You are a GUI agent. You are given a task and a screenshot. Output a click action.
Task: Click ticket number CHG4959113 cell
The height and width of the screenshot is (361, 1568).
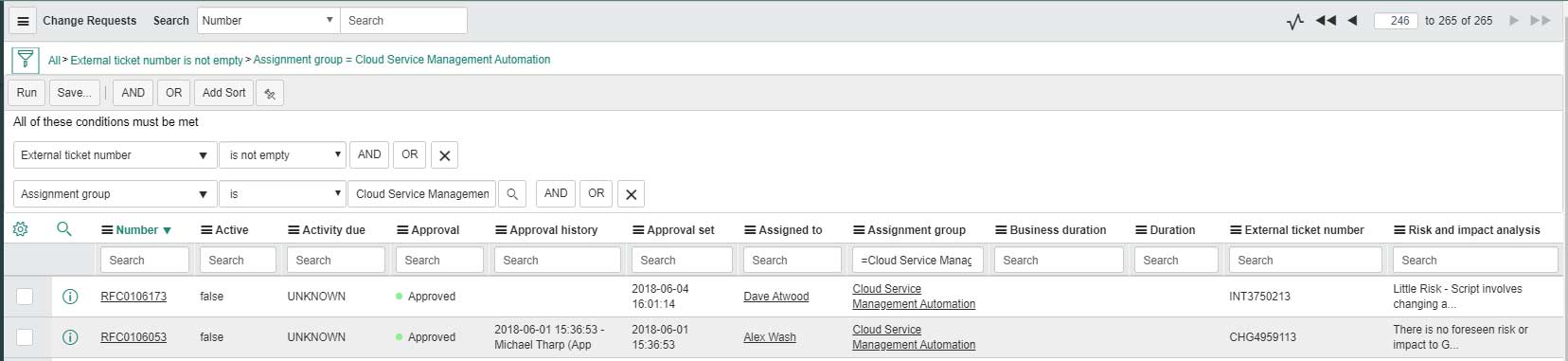pos(1262,337)
